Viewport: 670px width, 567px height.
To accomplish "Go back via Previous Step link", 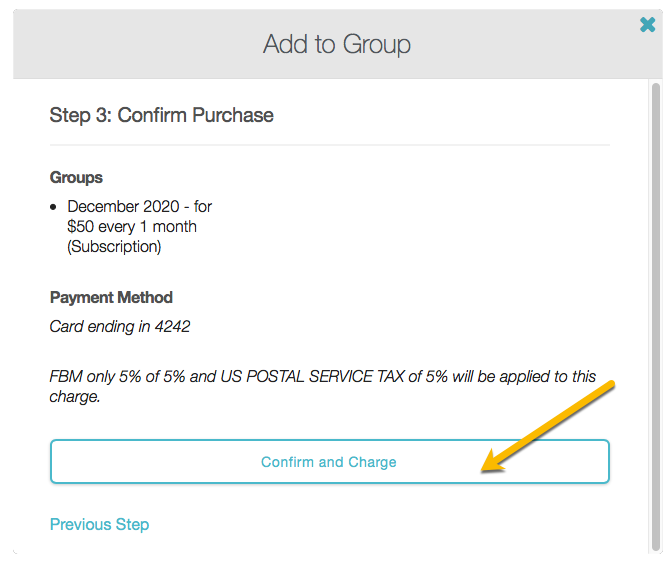I will (99, 524).
